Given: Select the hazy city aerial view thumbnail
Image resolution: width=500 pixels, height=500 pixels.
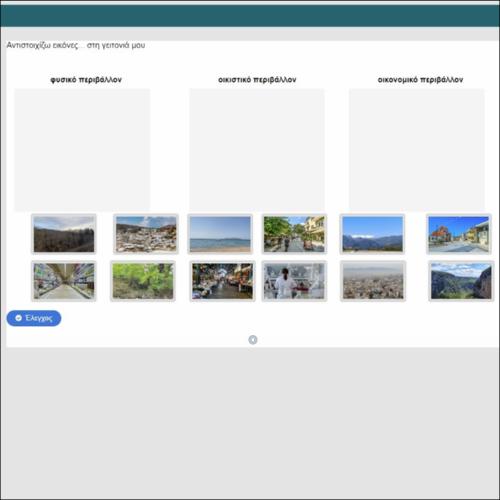Looking at the screenshot, I should point(373,281).
